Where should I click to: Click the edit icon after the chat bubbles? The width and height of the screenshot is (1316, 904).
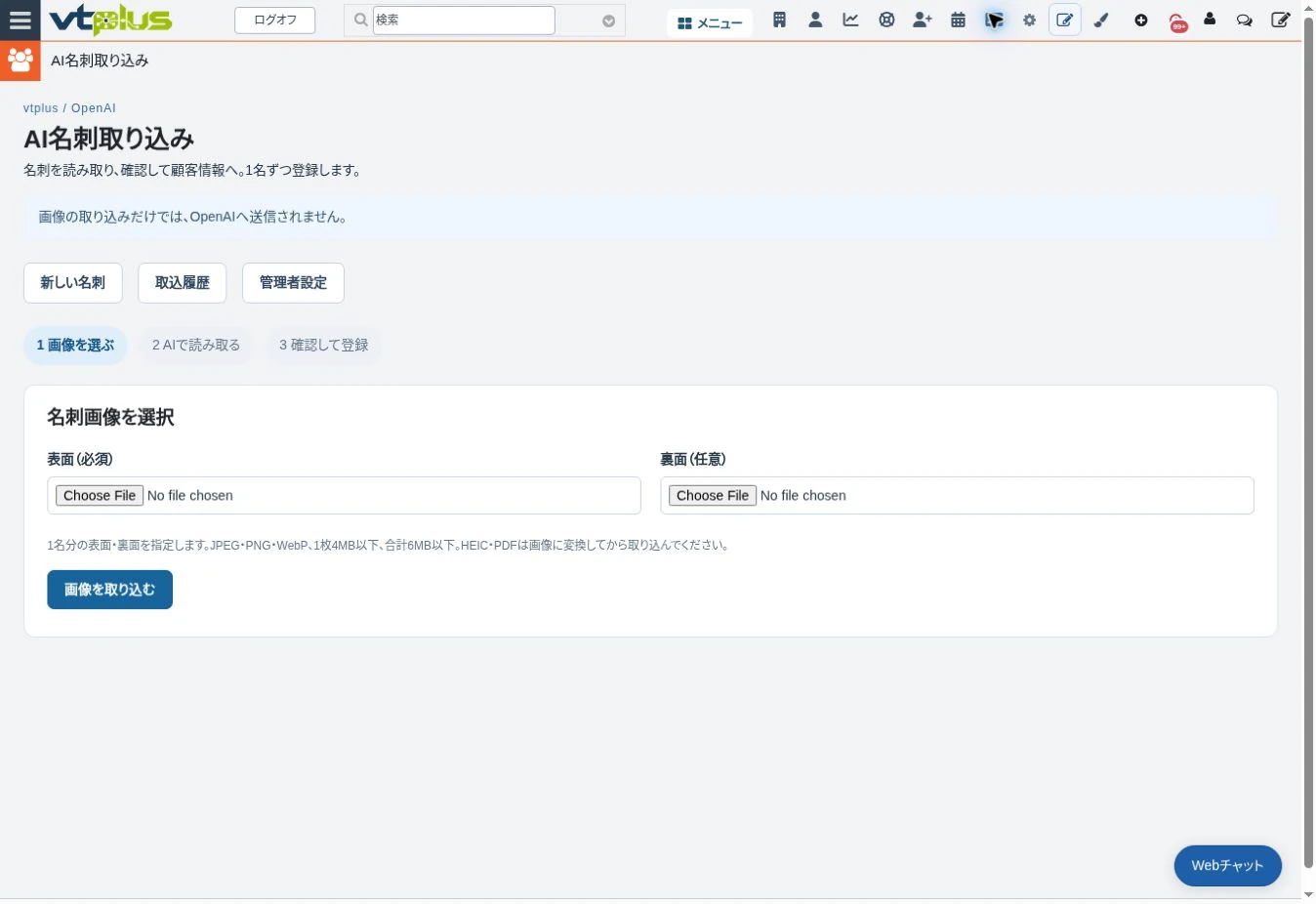1281,20
